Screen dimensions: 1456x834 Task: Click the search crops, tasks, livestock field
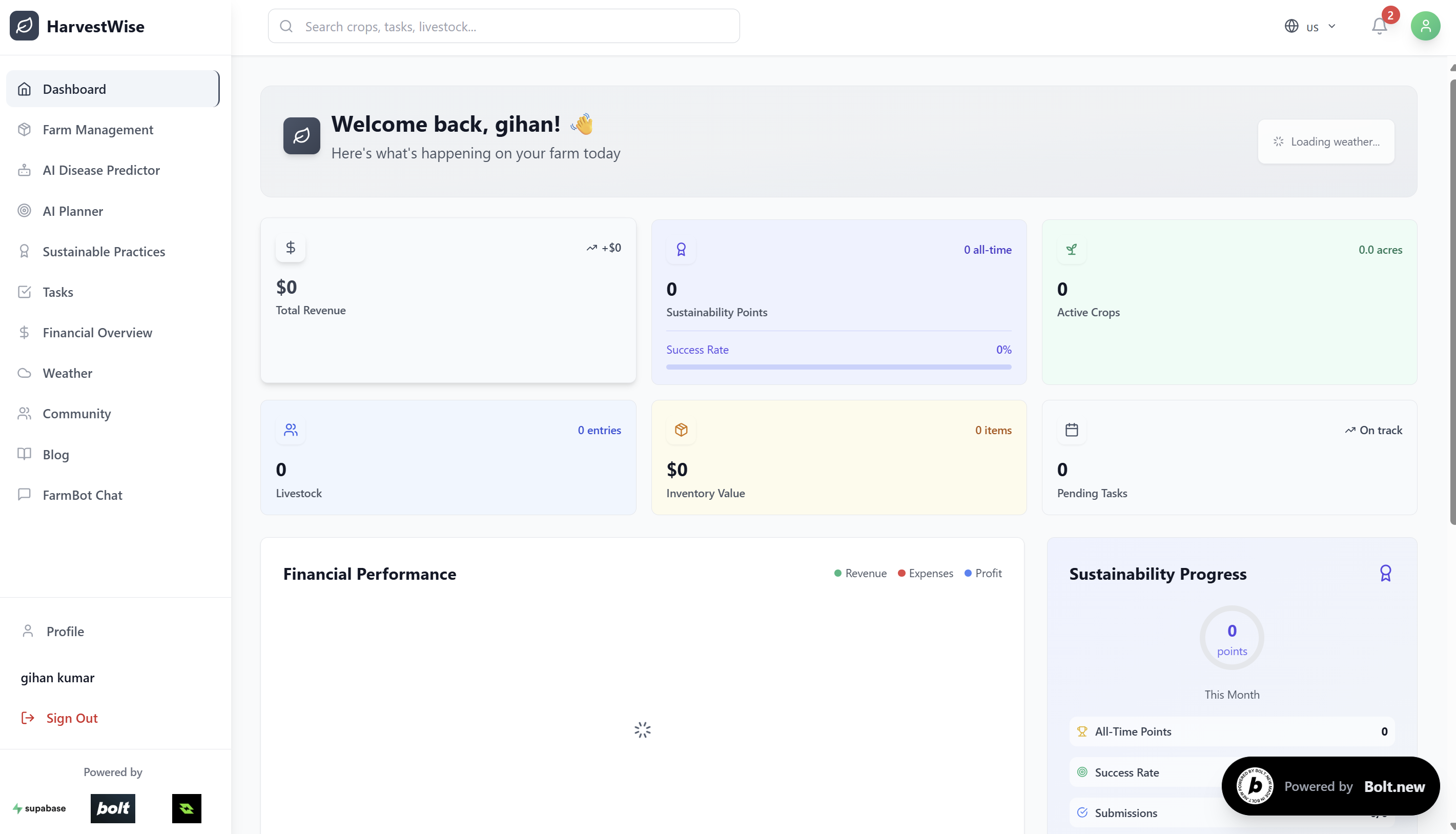pyautogui.click(x=504, y=26)
